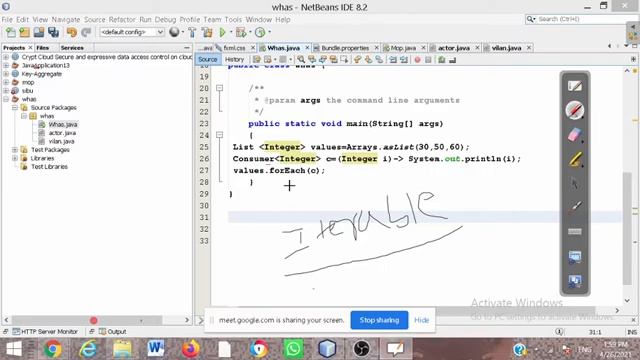Open the Navigate menu
Screen dimensions: 640x360
click(x=66, y=20)
